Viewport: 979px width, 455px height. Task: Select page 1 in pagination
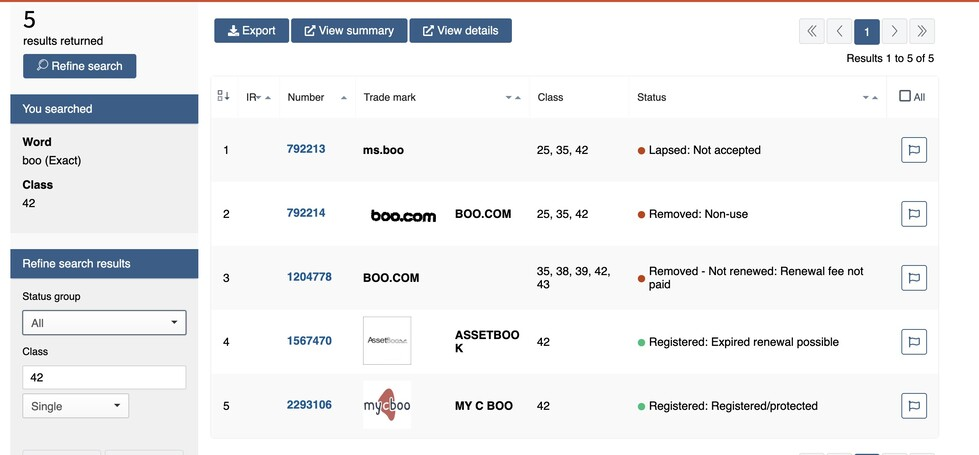(867, 32)
